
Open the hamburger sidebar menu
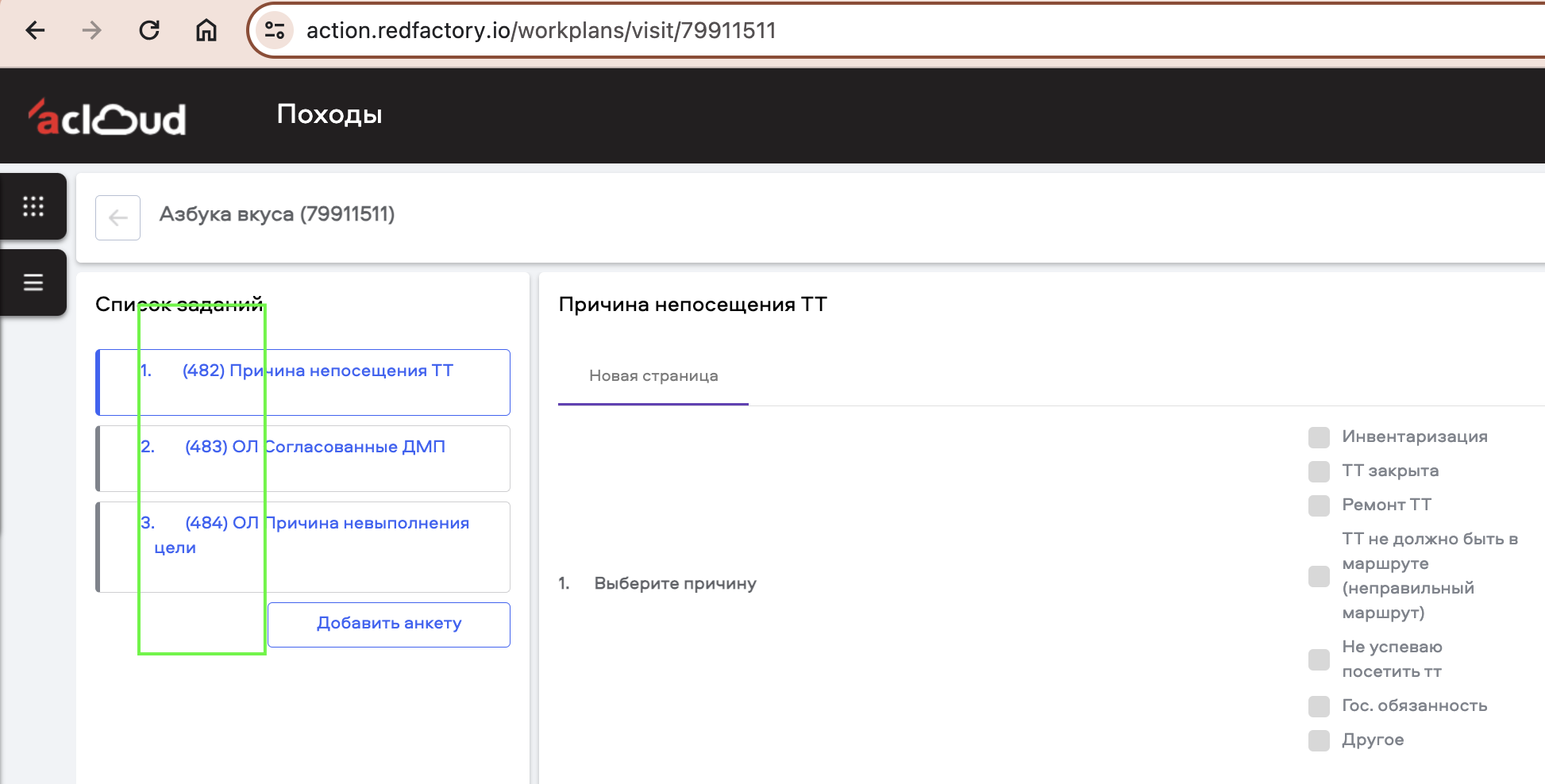[x=33, y=282]
